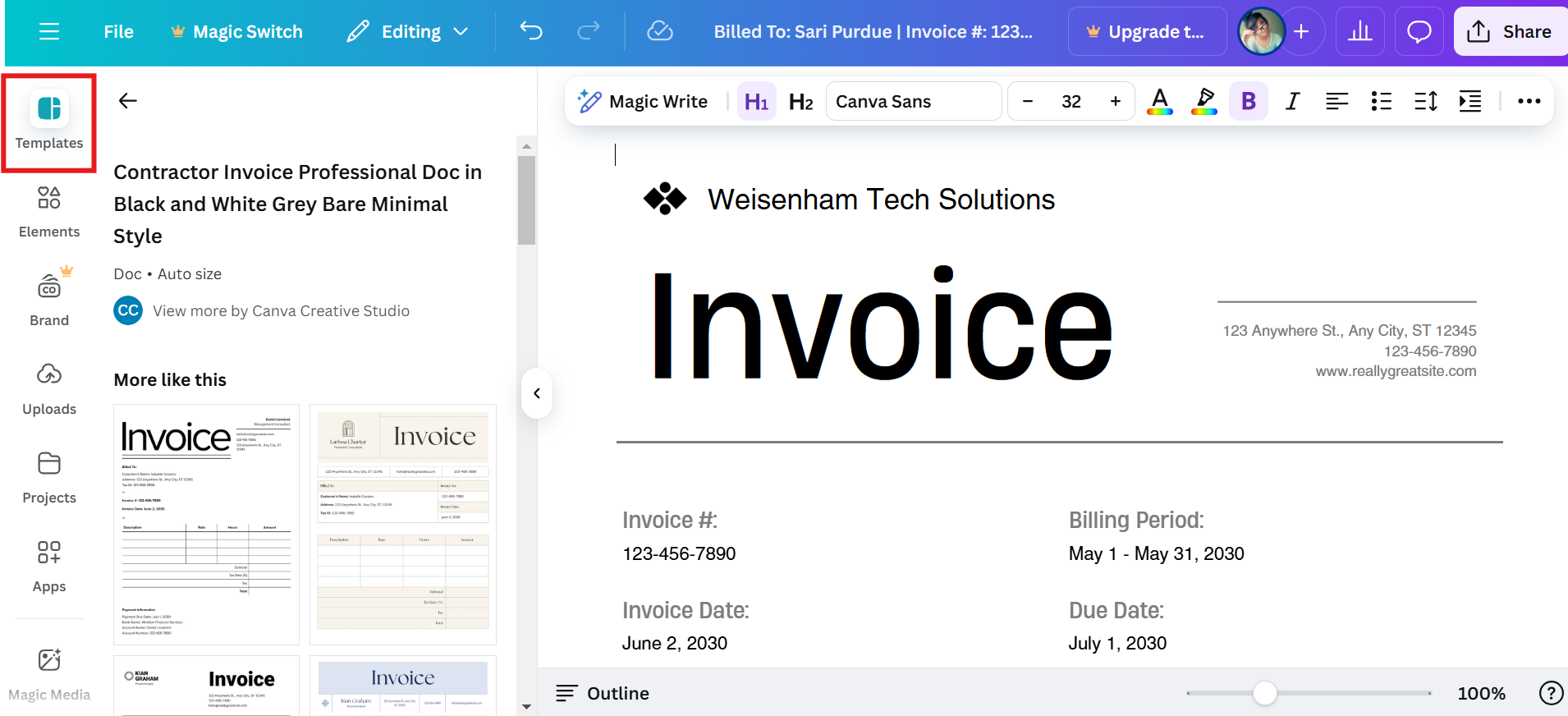
Task: Click the document title in the header
Action: (x=873, y=32)
